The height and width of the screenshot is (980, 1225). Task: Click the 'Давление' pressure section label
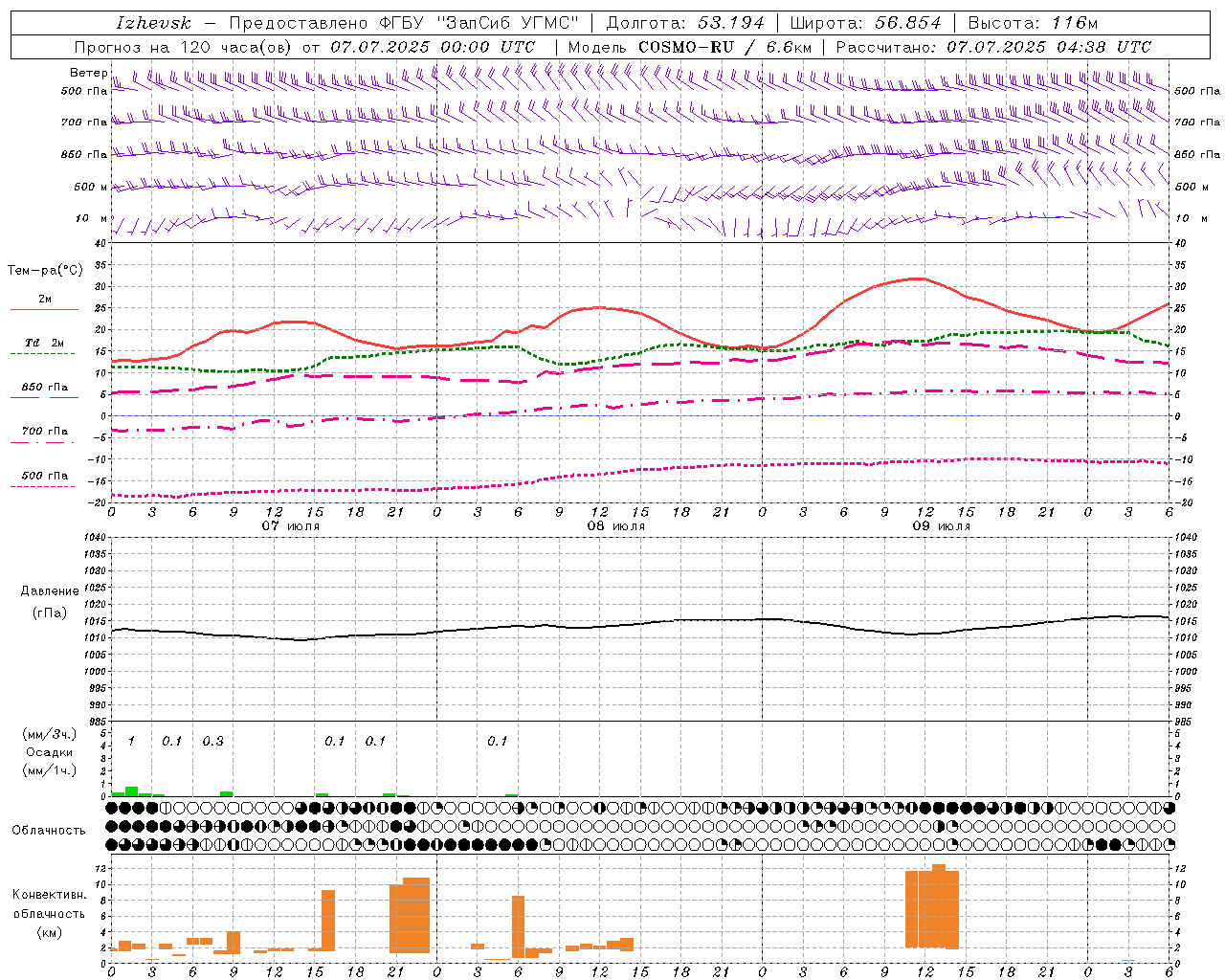(x=50, y=591)
